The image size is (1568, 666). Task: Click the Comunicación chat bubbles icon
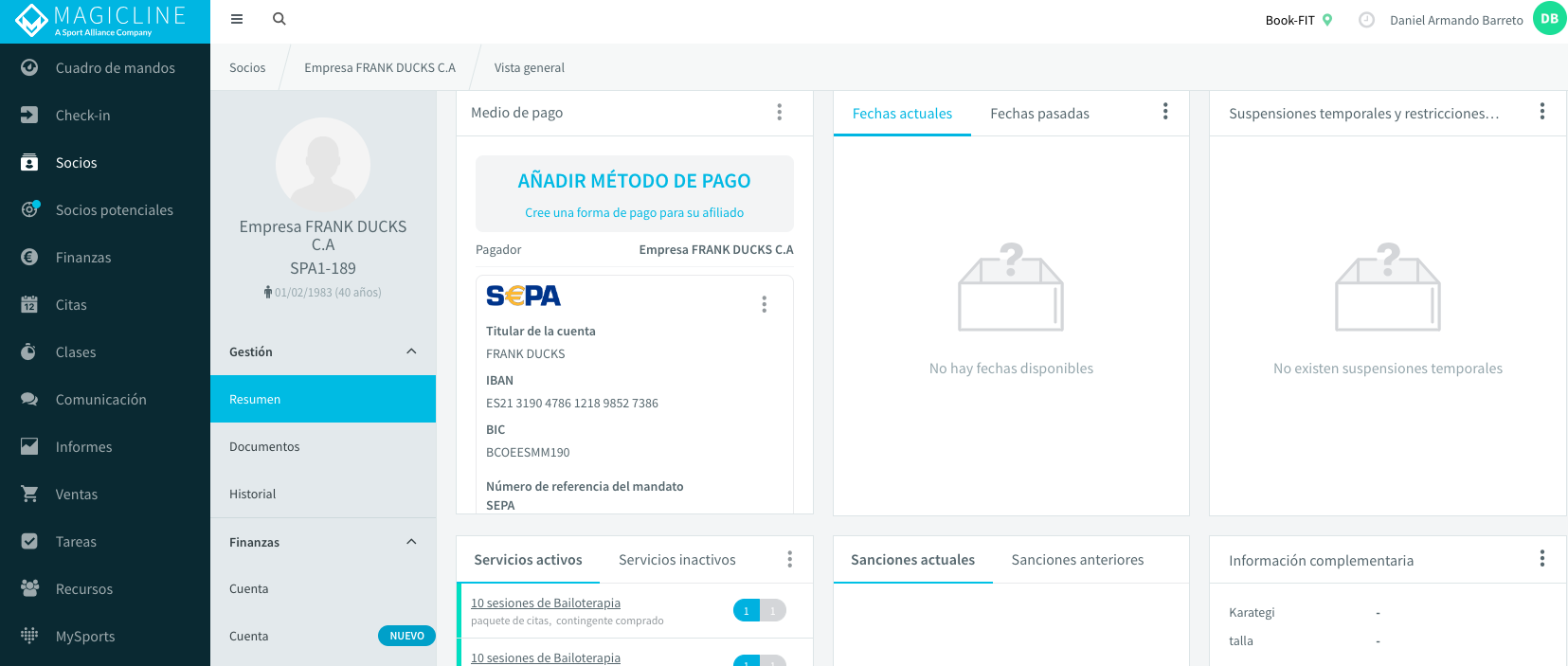coord(29,399)
